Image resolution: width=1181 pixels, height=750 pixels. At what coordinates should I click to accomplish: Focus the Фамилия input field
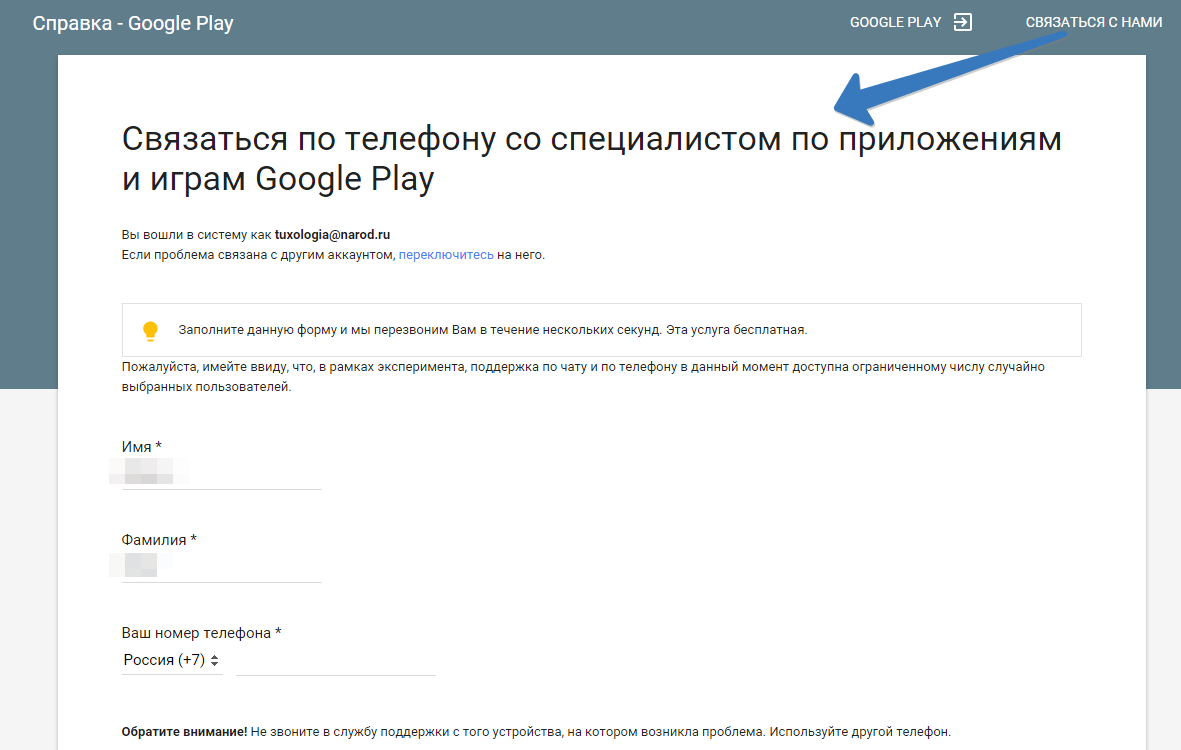[221, 566]
